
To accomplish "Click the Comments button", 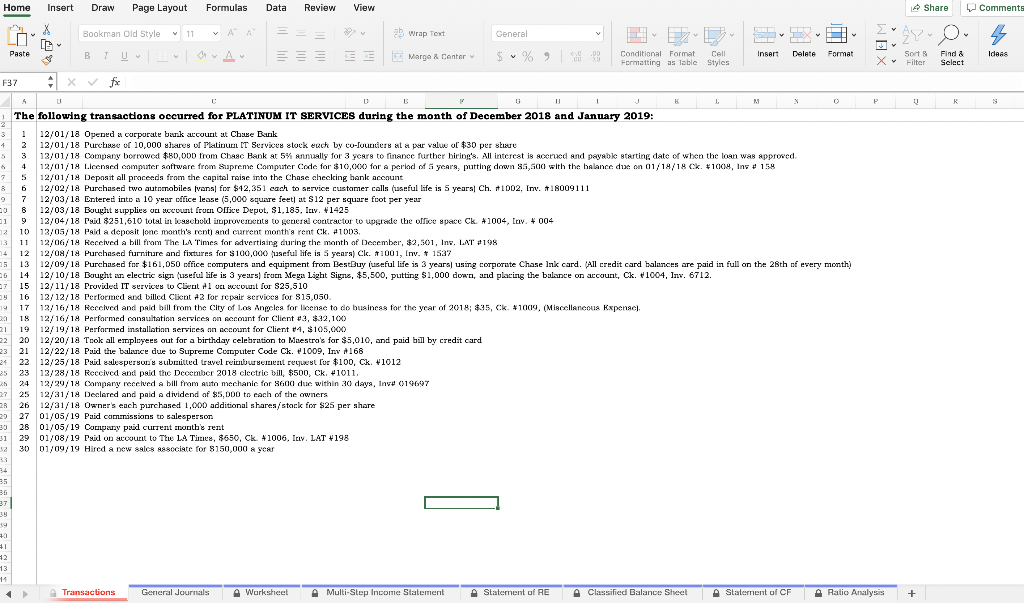I will point(994,8).
